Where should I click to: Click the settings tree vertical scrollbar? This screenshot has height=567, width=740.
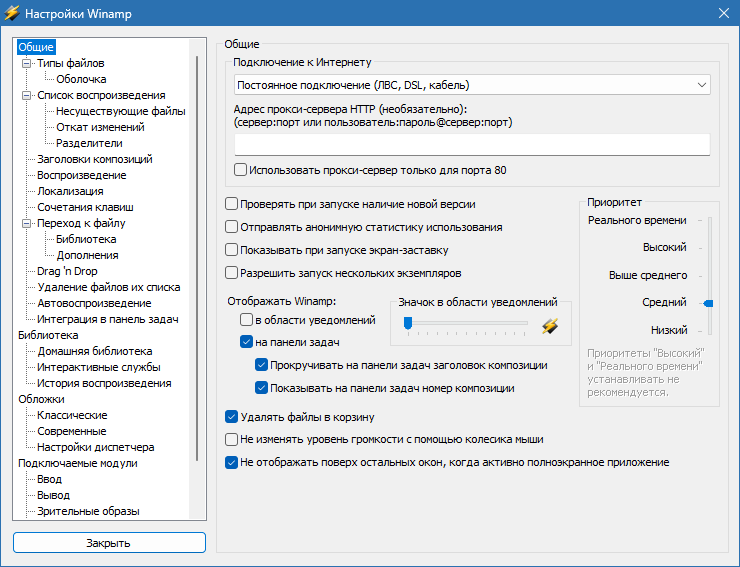(197, 259)
